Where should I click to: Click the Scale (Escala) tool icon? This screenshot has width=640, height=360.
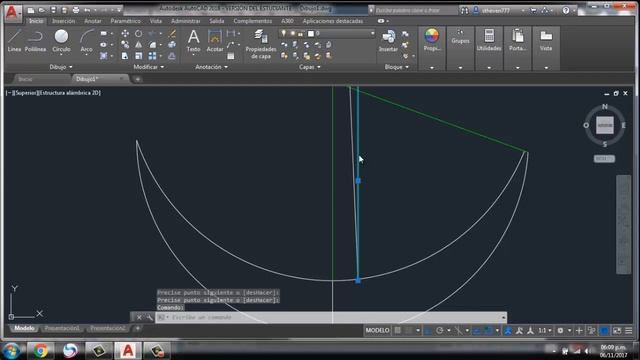click(139, 56)
